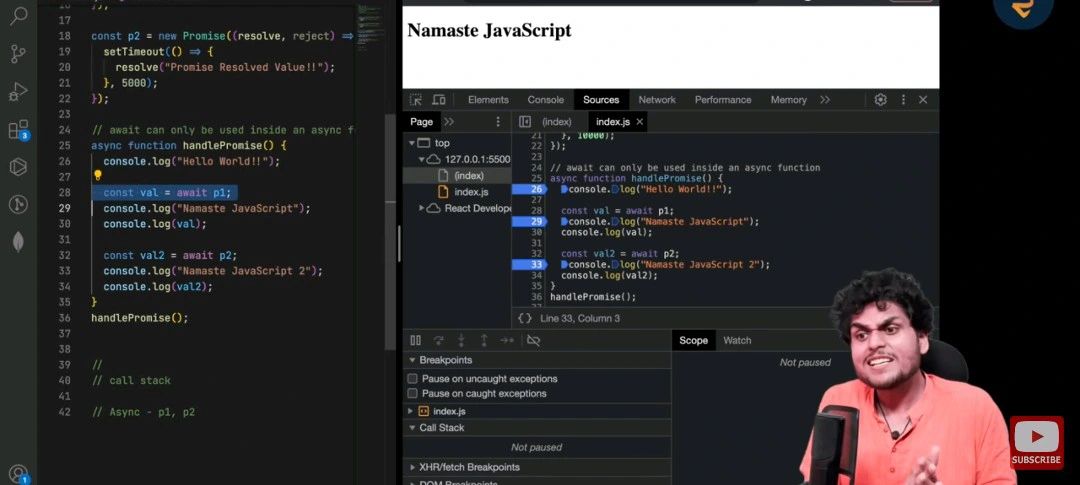Viewport: 1080px width, 485px height.
Task: Open the Memory tab
Action: click(x=789, y=100)
